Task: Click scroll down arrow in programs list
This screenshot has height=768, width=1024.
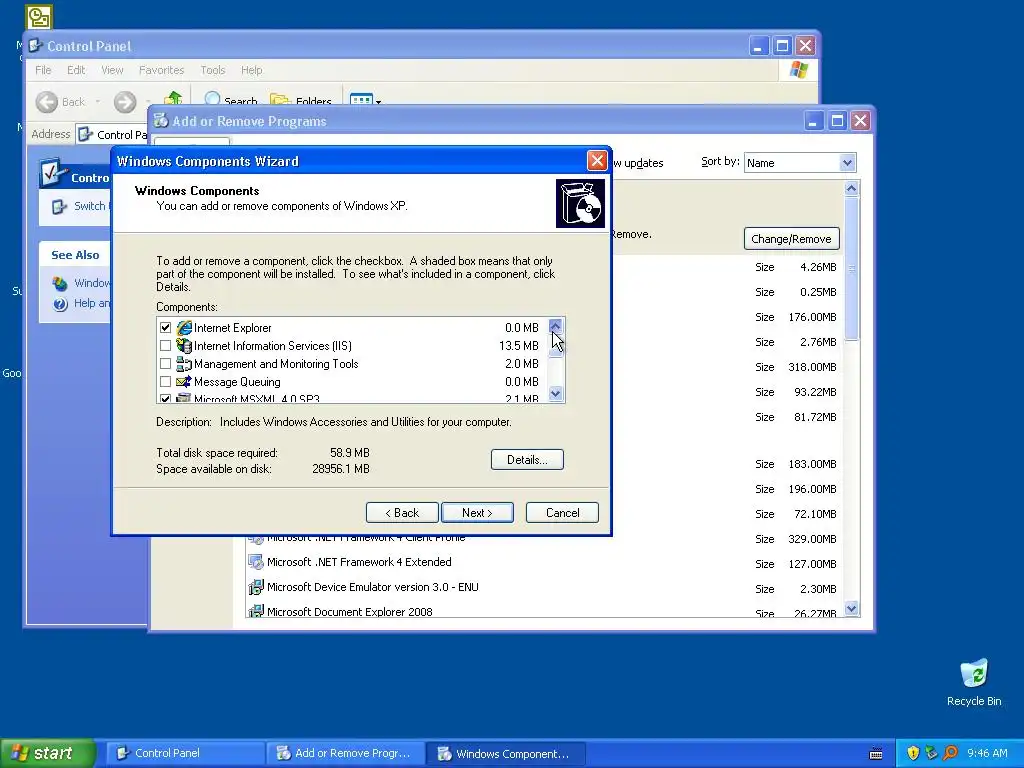Action: (x=851, y=609)
